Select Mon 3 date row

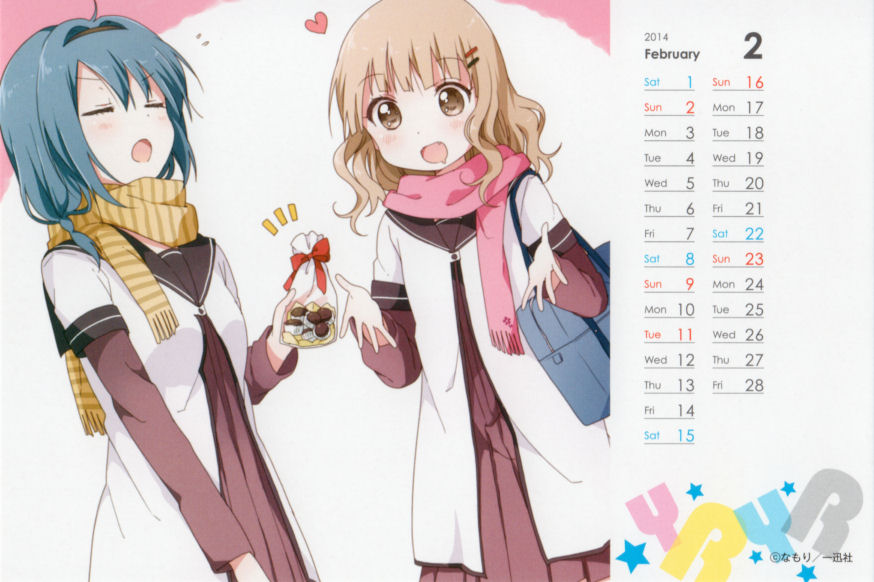[x=669, y=133]
